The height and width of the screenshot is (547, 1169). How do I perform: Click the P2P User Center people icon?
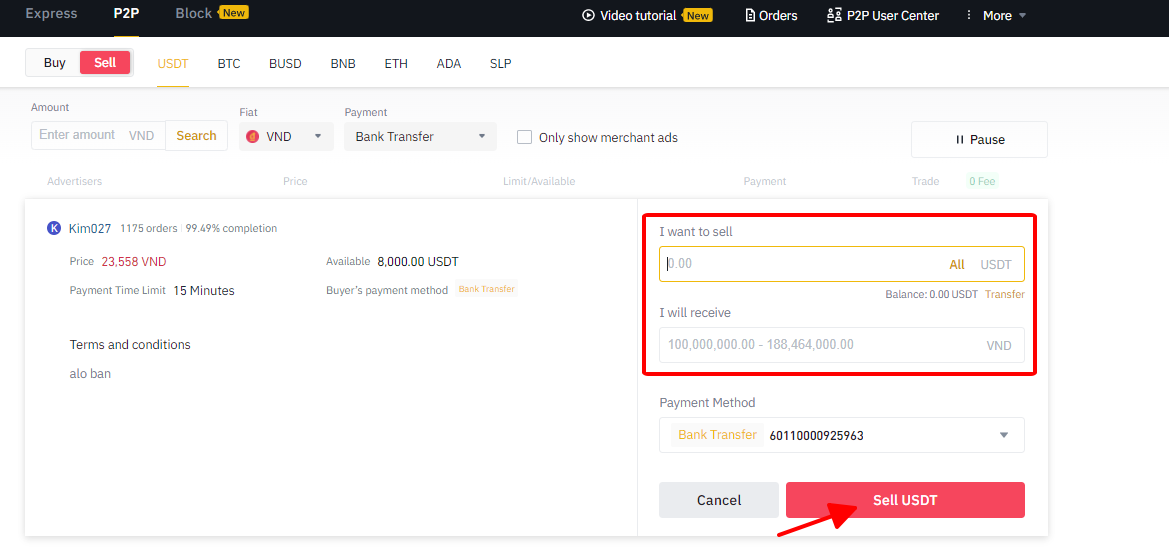click(x=834, y=15)
